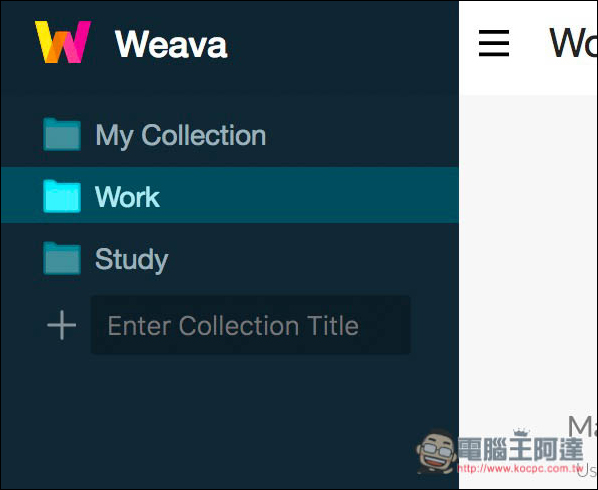This screenshot has width=598, height=490.
Task: Open the Study collection label
Action: coord(131,260)
